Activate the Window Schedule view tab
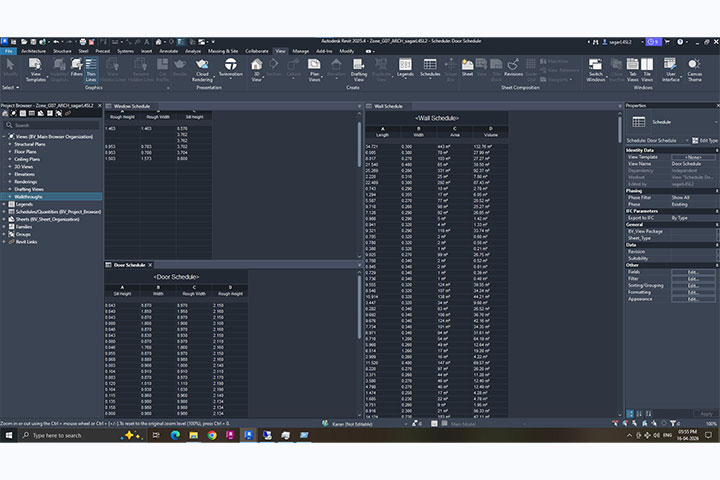The height and width of the screenshot is (480, 720). tap(131, 106)
